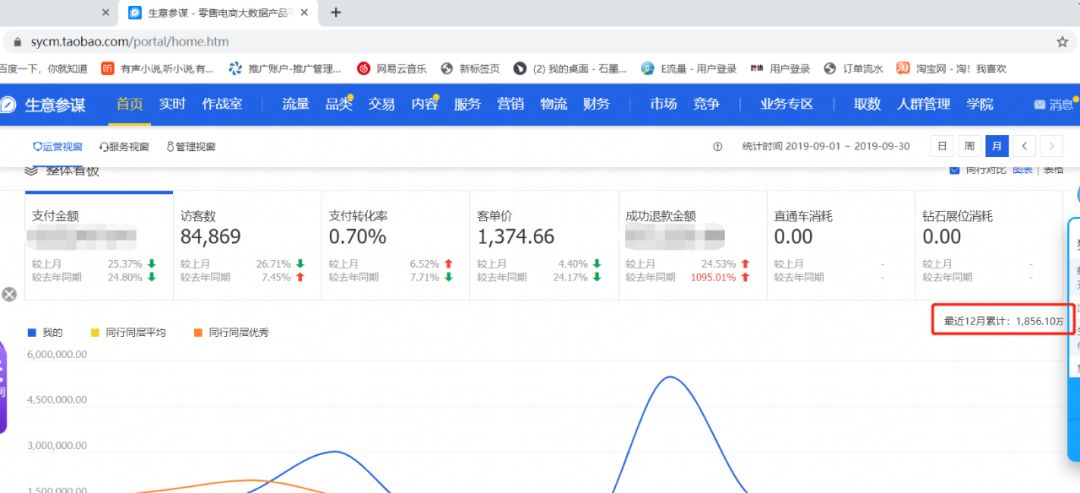Open the 我的桌面 石墨 bookmark

pos(570,68)
